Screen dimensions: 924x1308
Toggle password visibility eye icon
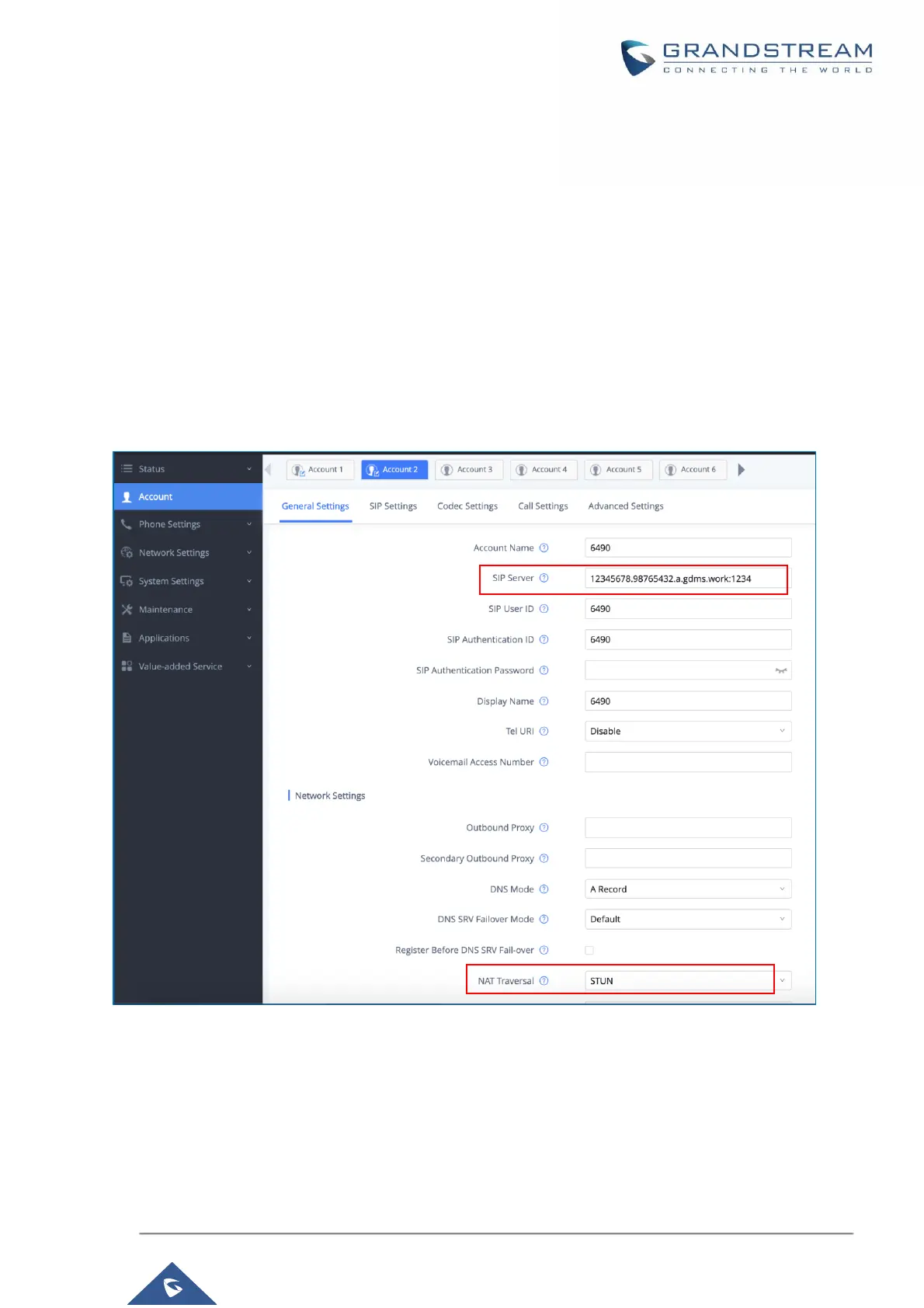[781, 670]
